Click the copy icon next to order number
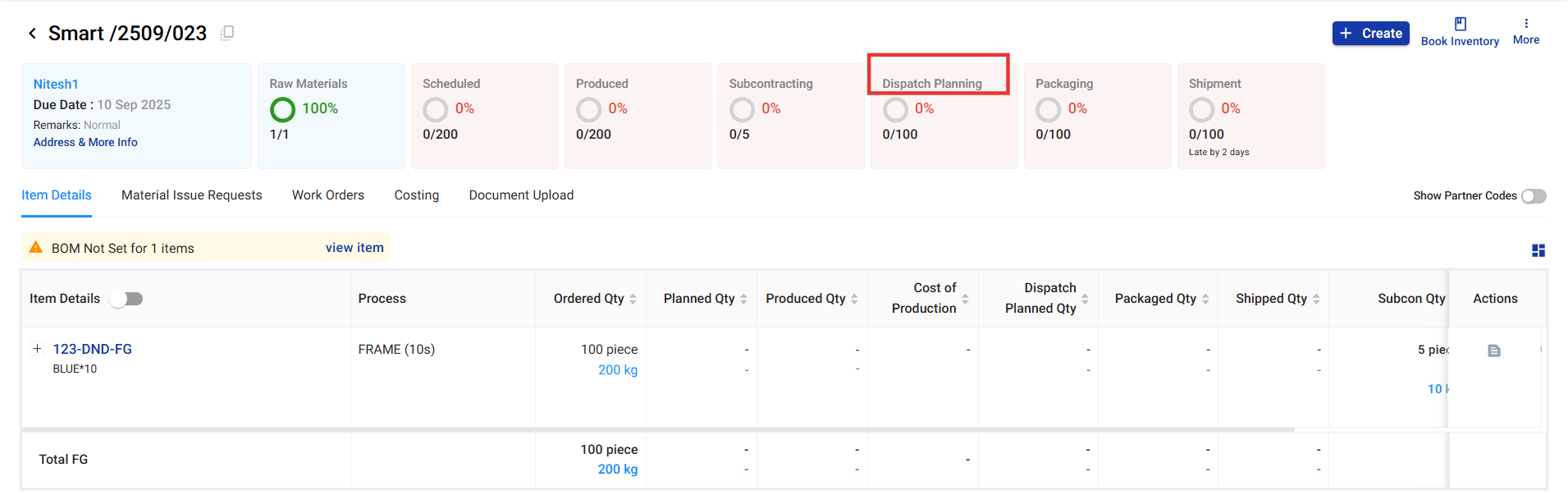This screenshot has width=1568, height=495. tap(227, 33)
